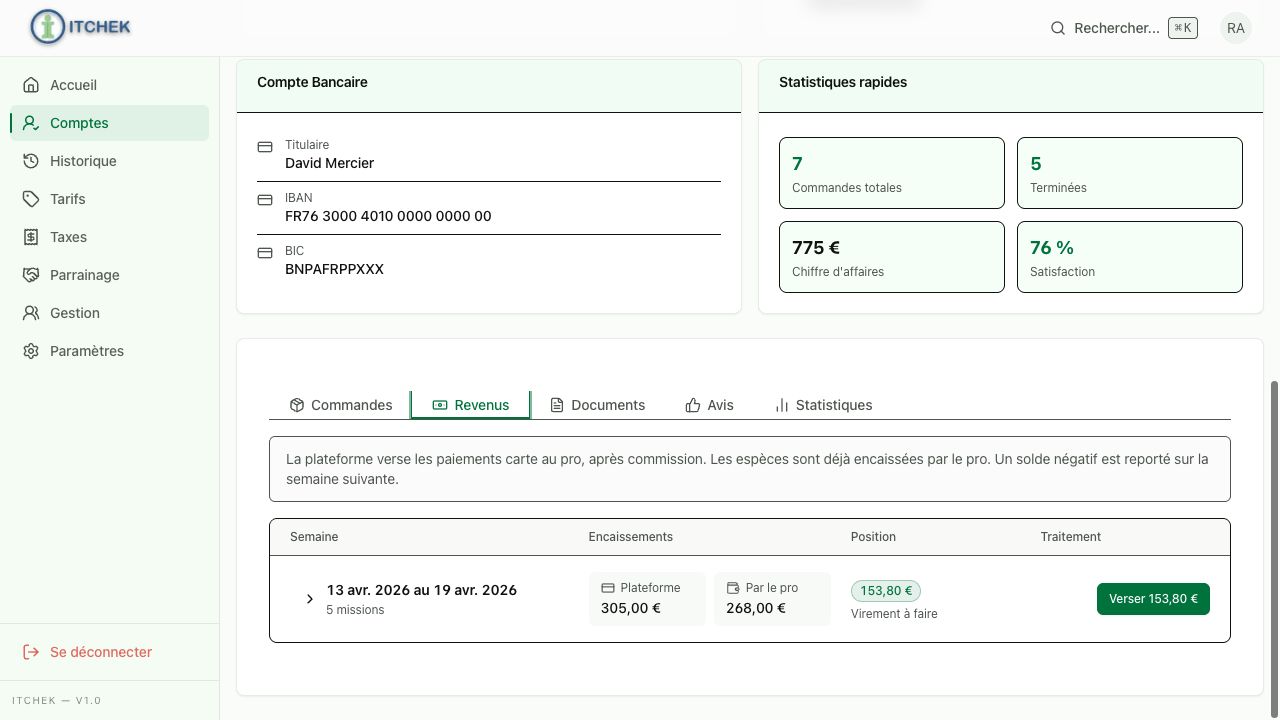
Task: Switch to the Documents tab
Action: pyautogui.click(x=598, y=405)
